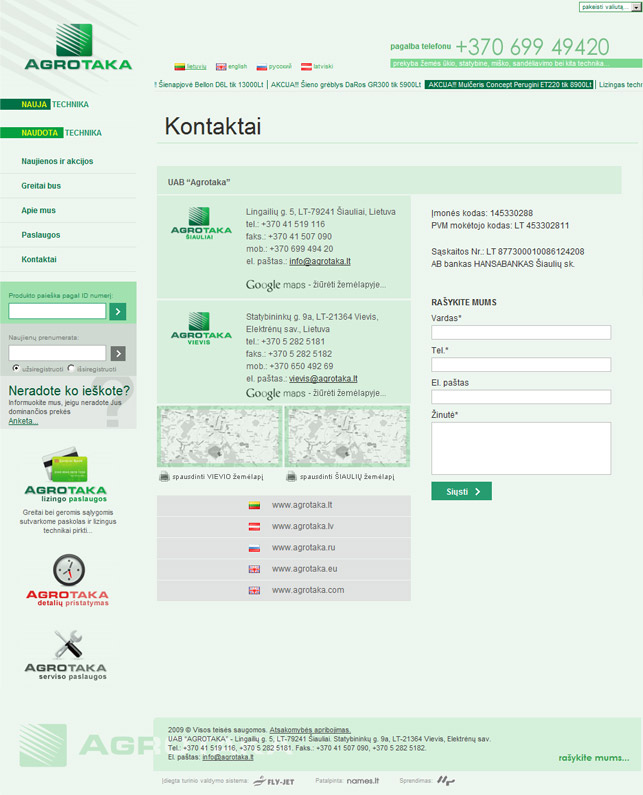Viewport: 643px width, 795px height.
Task: Click AKCIJA Mulčeris Concept Perugini ticker item
Action: pyautogui.click(x=509, y=85)
